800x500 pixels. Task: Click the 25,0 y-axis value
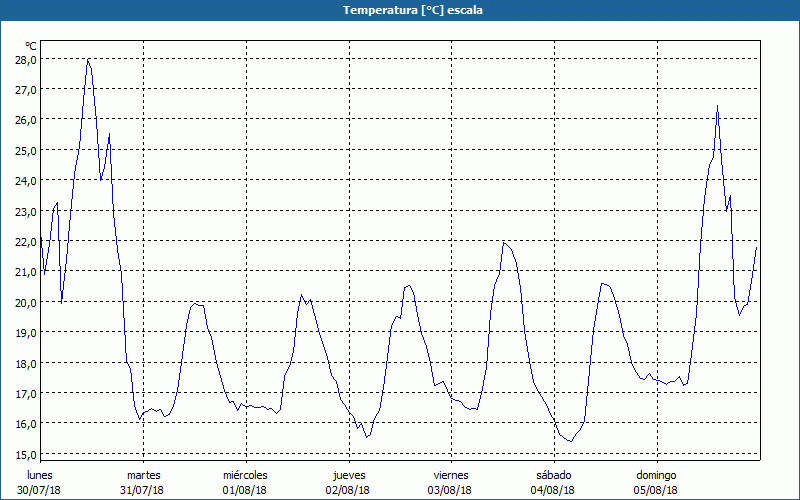click(26, 151)
